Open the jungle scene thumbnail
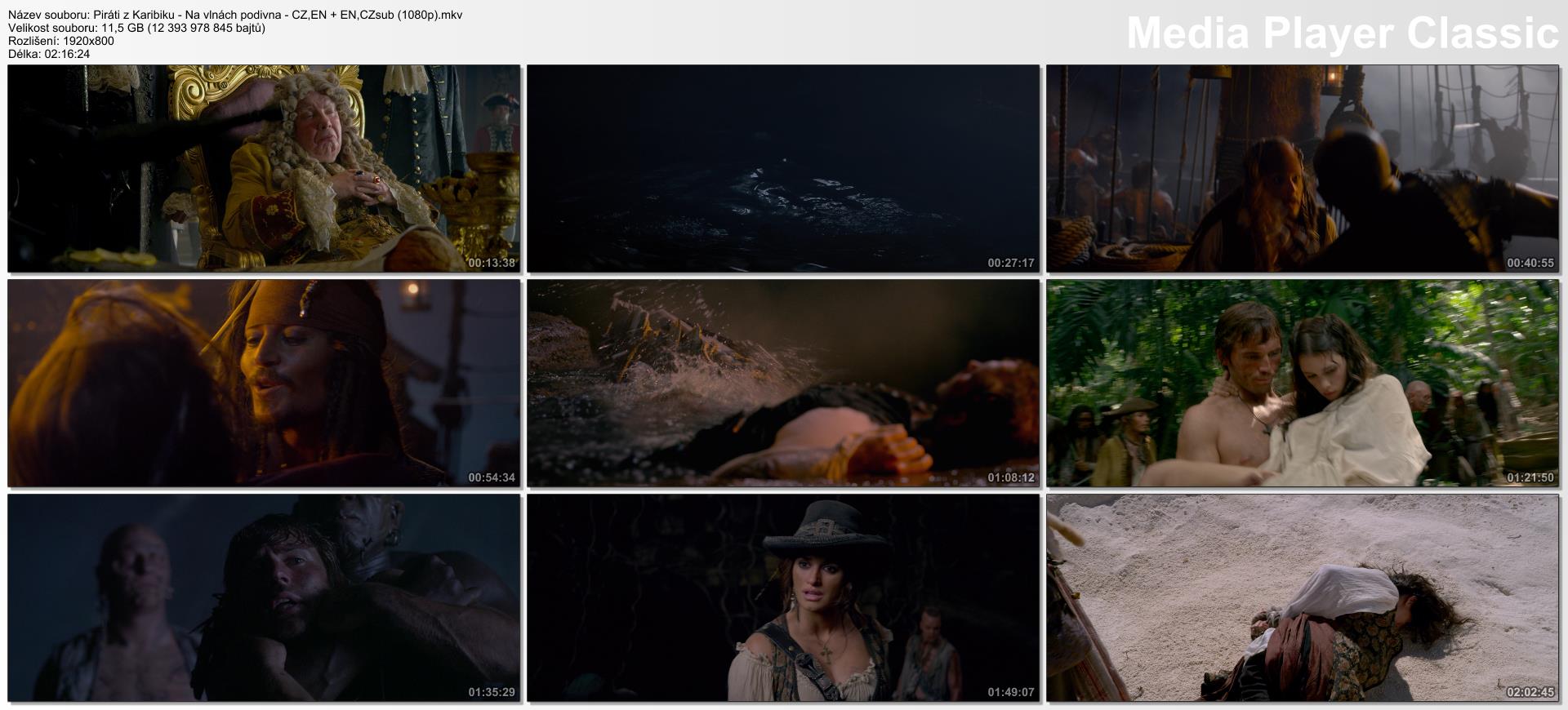This screenshot has width=1568, height=710. click(1303, 383)
